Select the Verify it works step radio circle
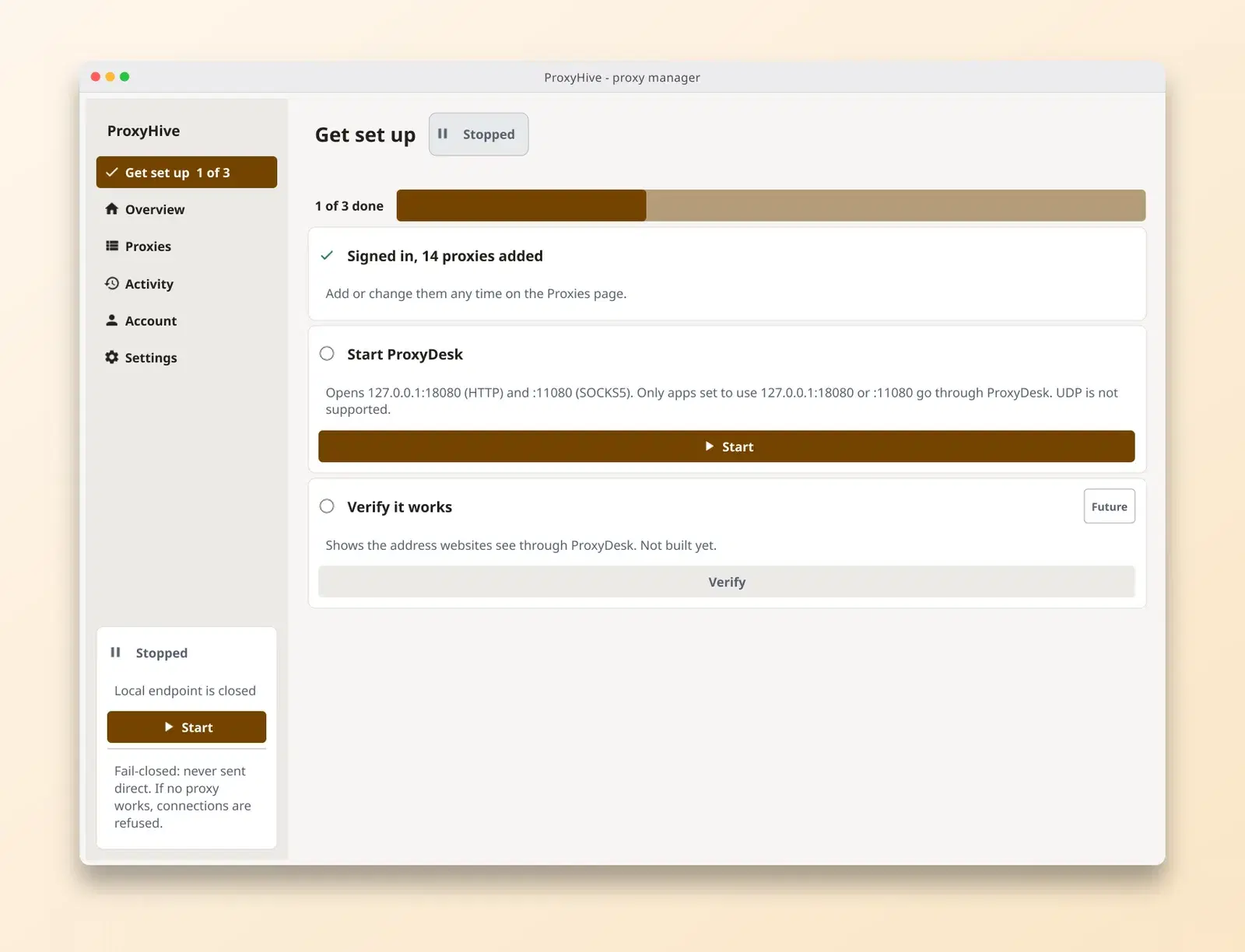This screenshot has height=952, width=1245. click(327, 506)
